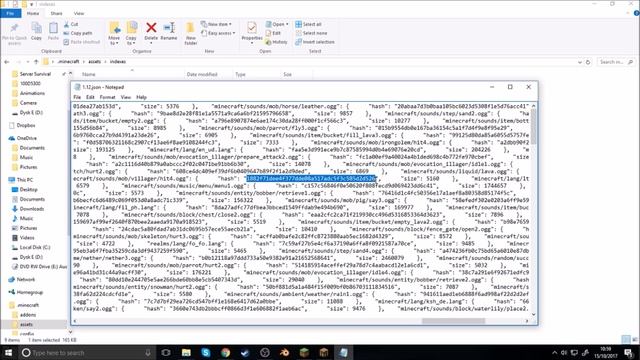Select Server Survival in the navigation pane
Screen dimensions: 640x360
[x=35, y=74]
